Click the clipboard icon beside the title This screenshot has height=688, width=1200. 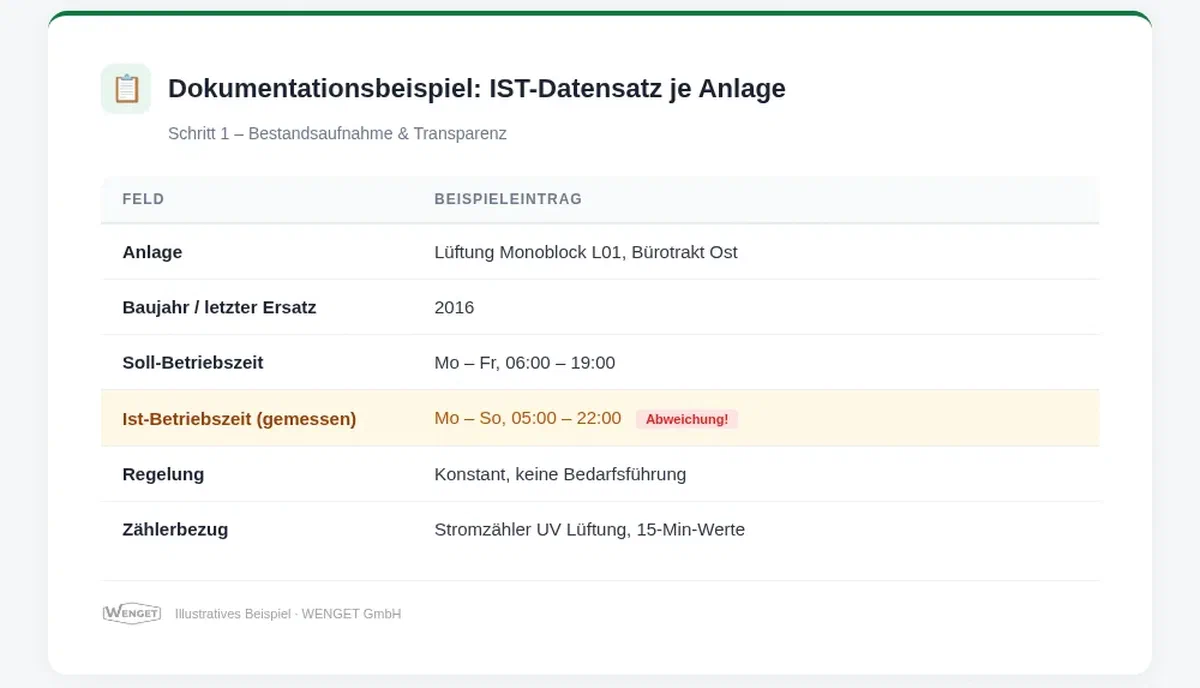pos(126,89)
